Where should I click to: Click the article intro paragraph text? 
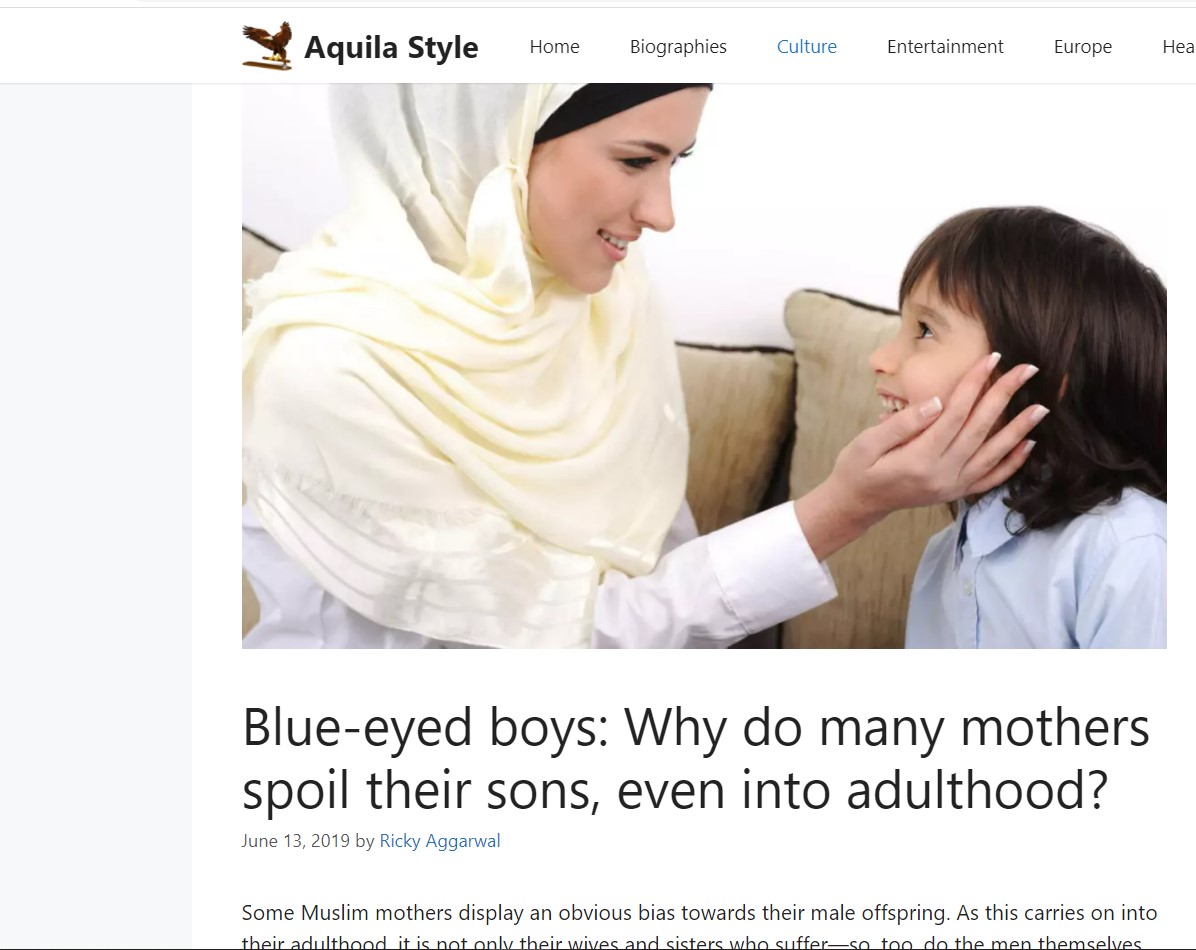point(699,926)
